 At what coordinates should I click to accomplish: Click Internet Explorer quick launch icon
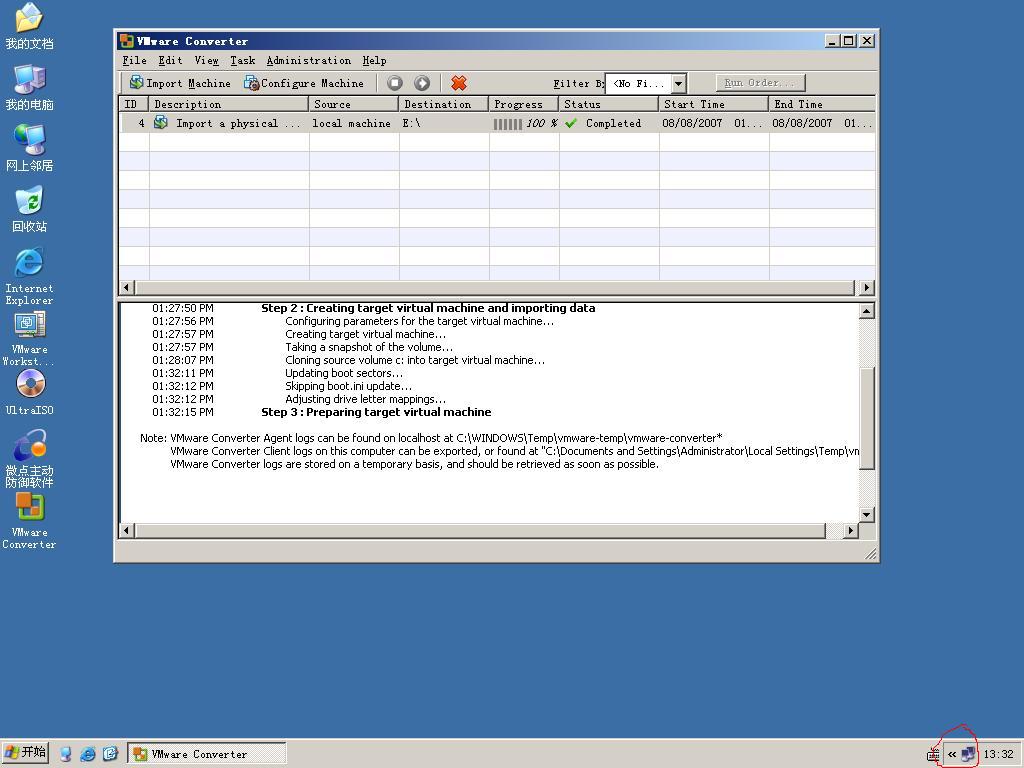pyautogui.click(x=88, y=754)
